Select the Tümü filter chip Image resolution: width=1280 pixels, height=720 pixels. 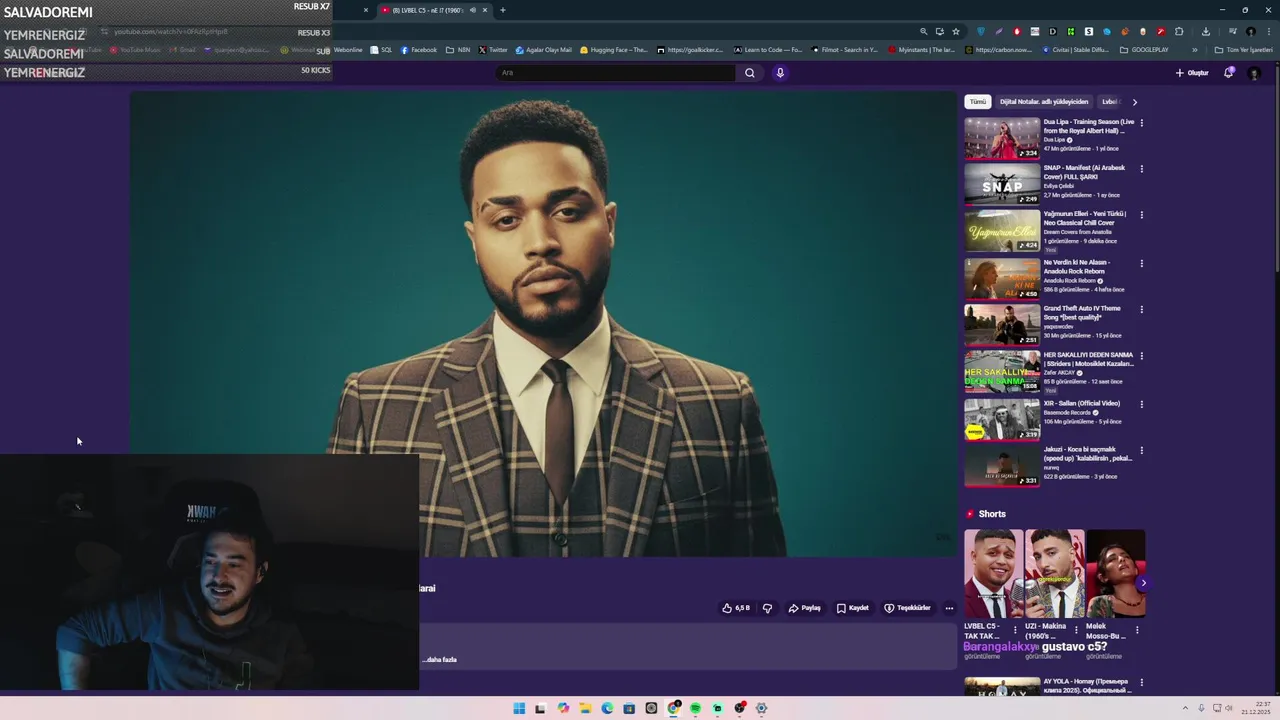[977, 102]
